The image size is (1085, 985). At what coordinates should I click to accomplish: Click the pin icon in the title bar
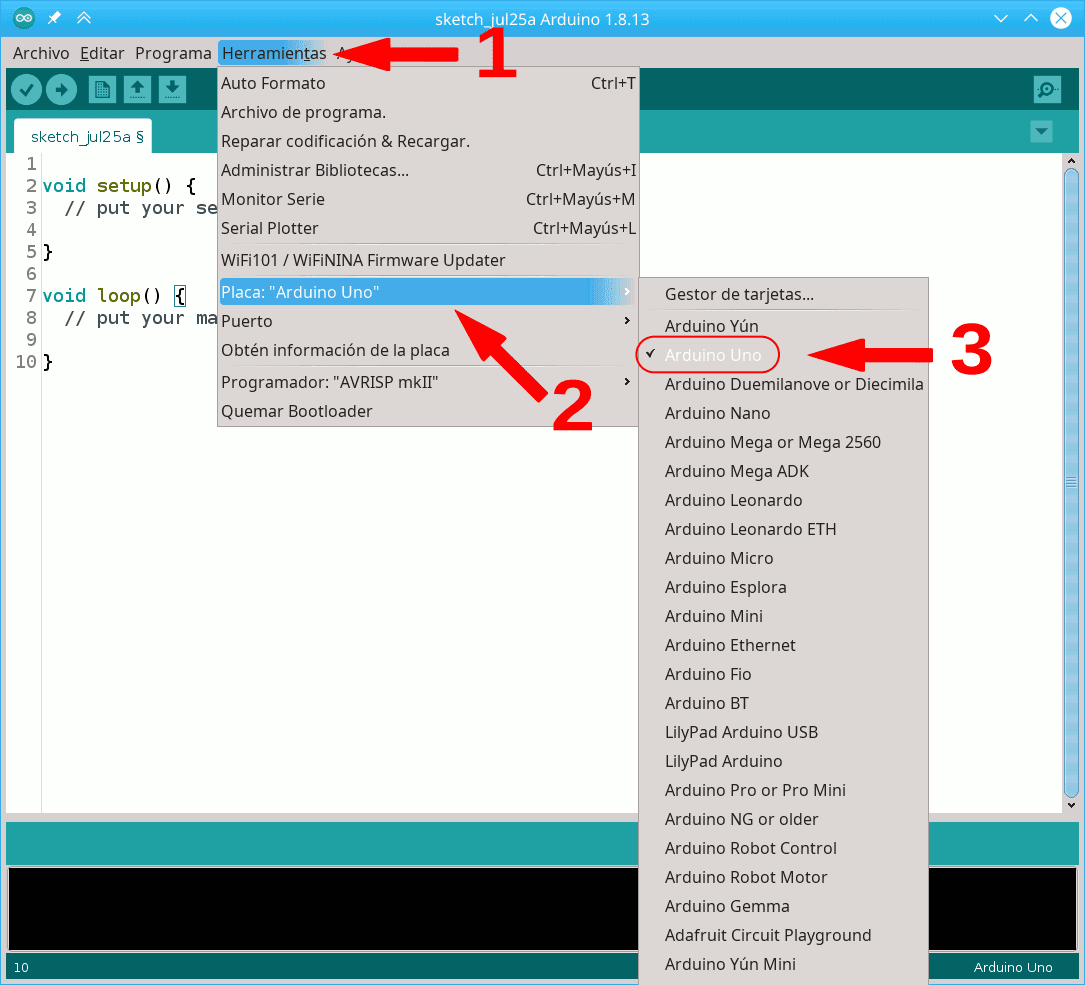point(55,17)
